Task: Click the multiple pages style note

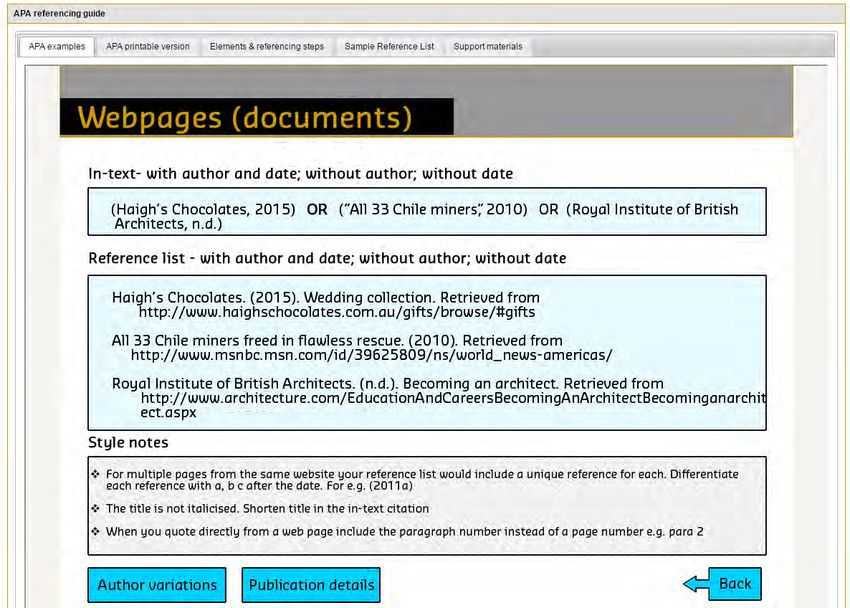Action: 422,480
